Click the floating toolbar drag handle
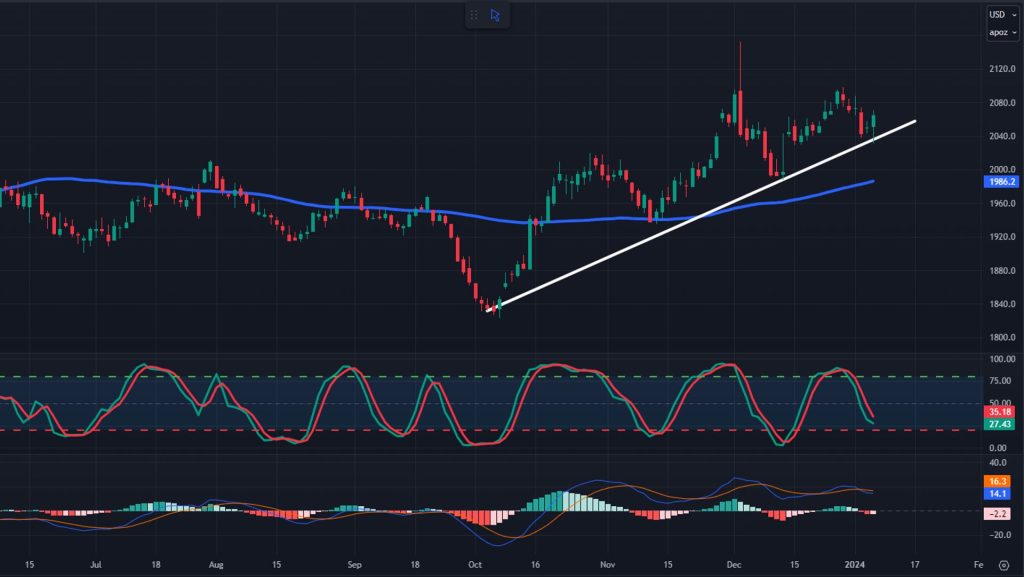1024x577 pixels. coord(473,15)
